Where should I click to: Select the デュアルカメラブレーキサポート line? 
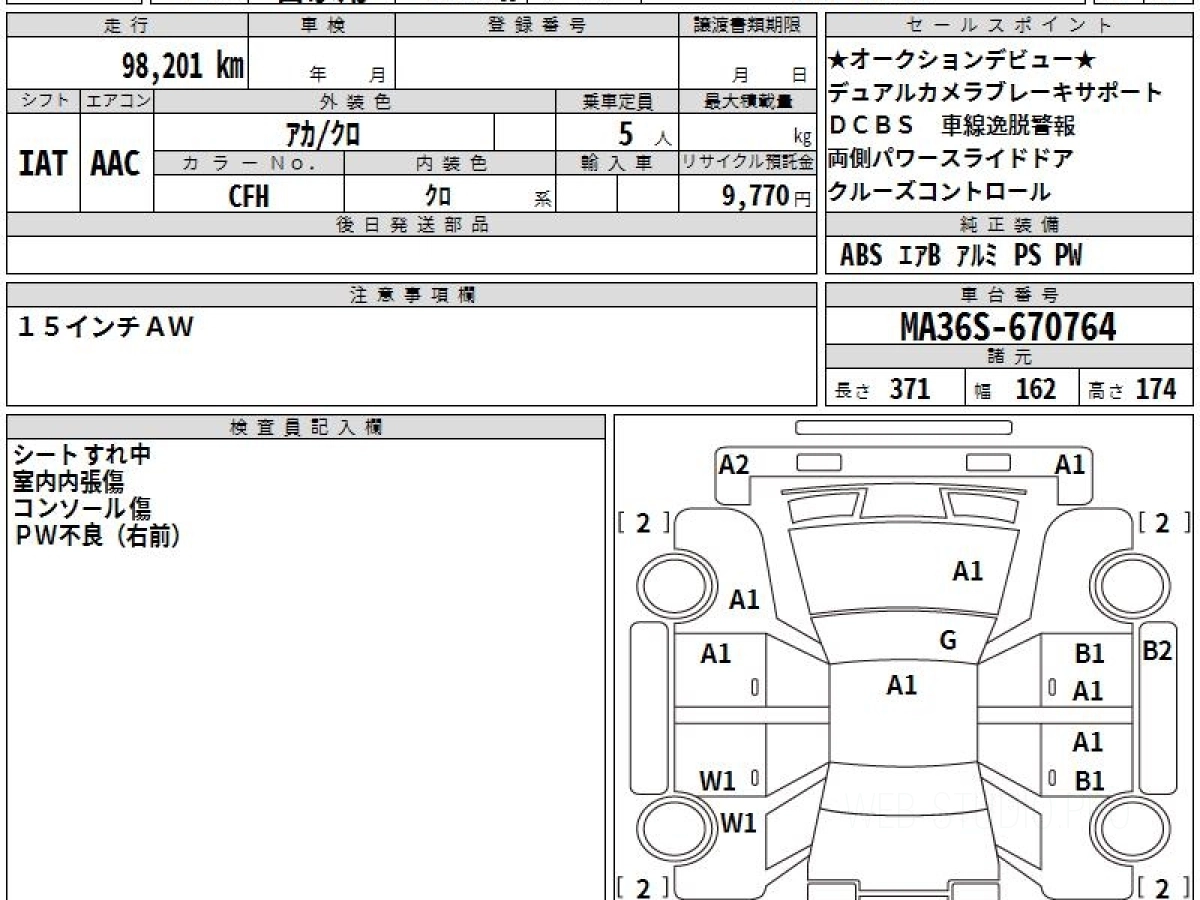coord(995,93)
